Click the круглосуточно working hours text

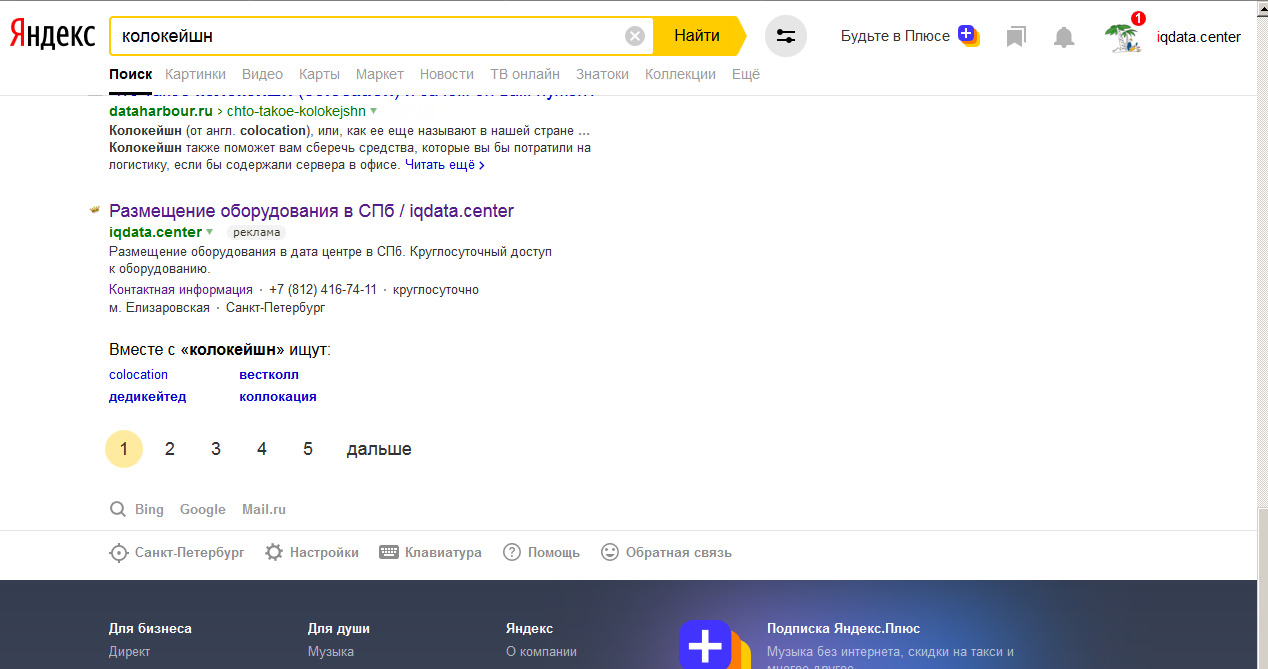tap(437, 290)
